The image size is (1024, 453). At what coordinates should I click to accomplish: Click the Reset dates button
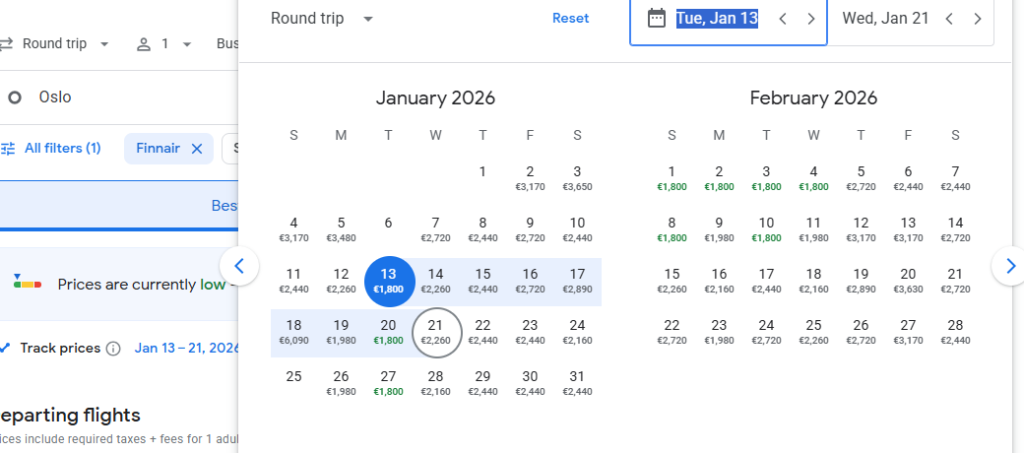570,18
